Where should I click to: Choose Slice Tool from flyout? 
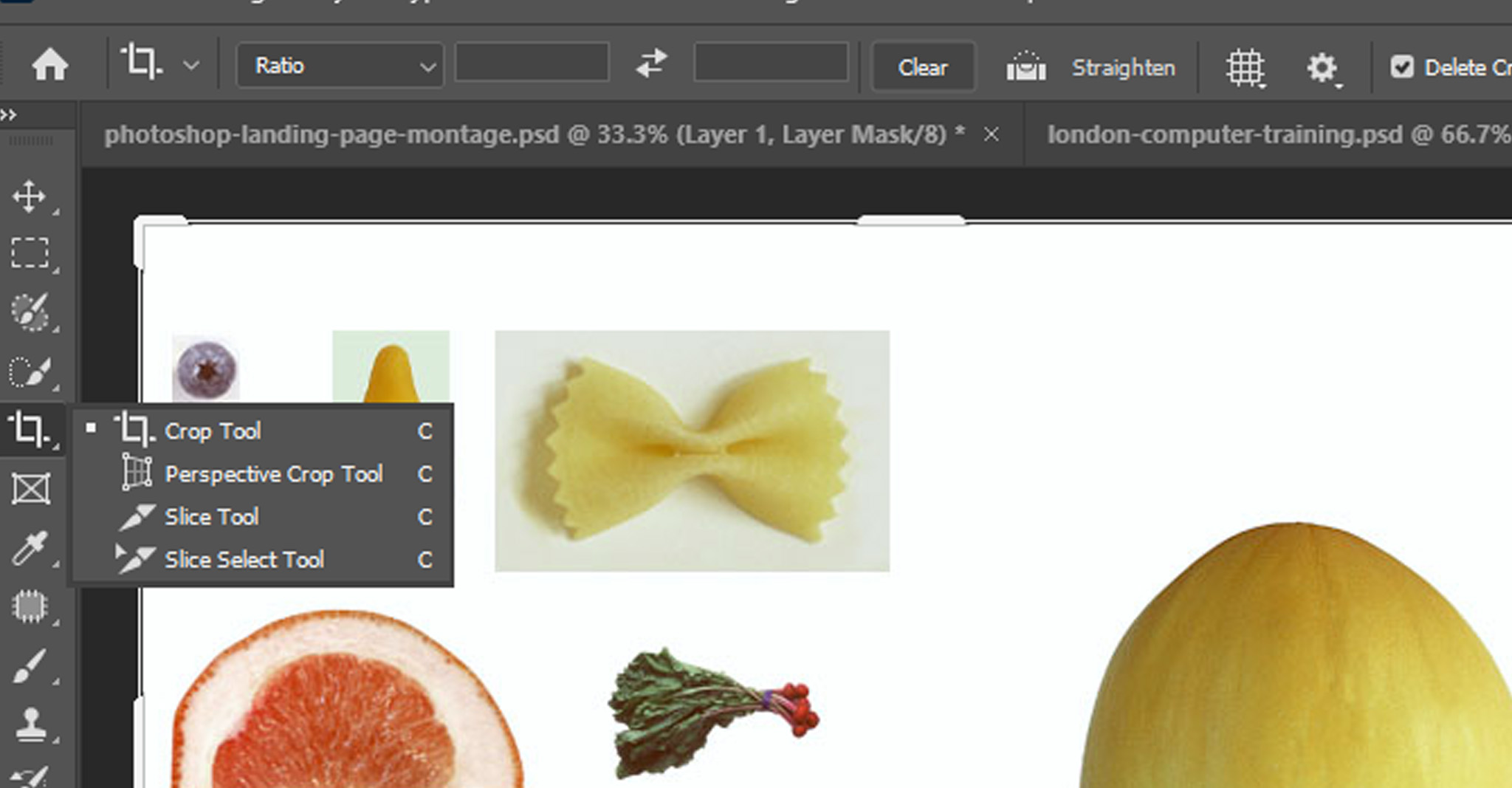pyautogui.click(x=262, y=516)
